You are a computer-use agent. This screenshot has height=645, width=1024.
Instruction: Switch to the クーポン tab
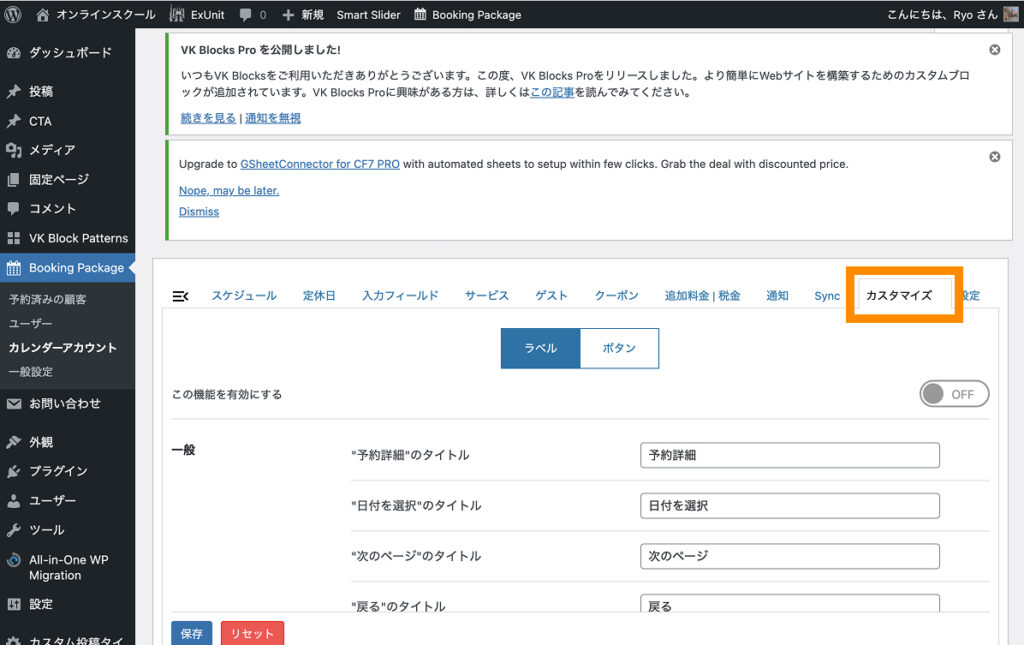click(x=616, y=296)
